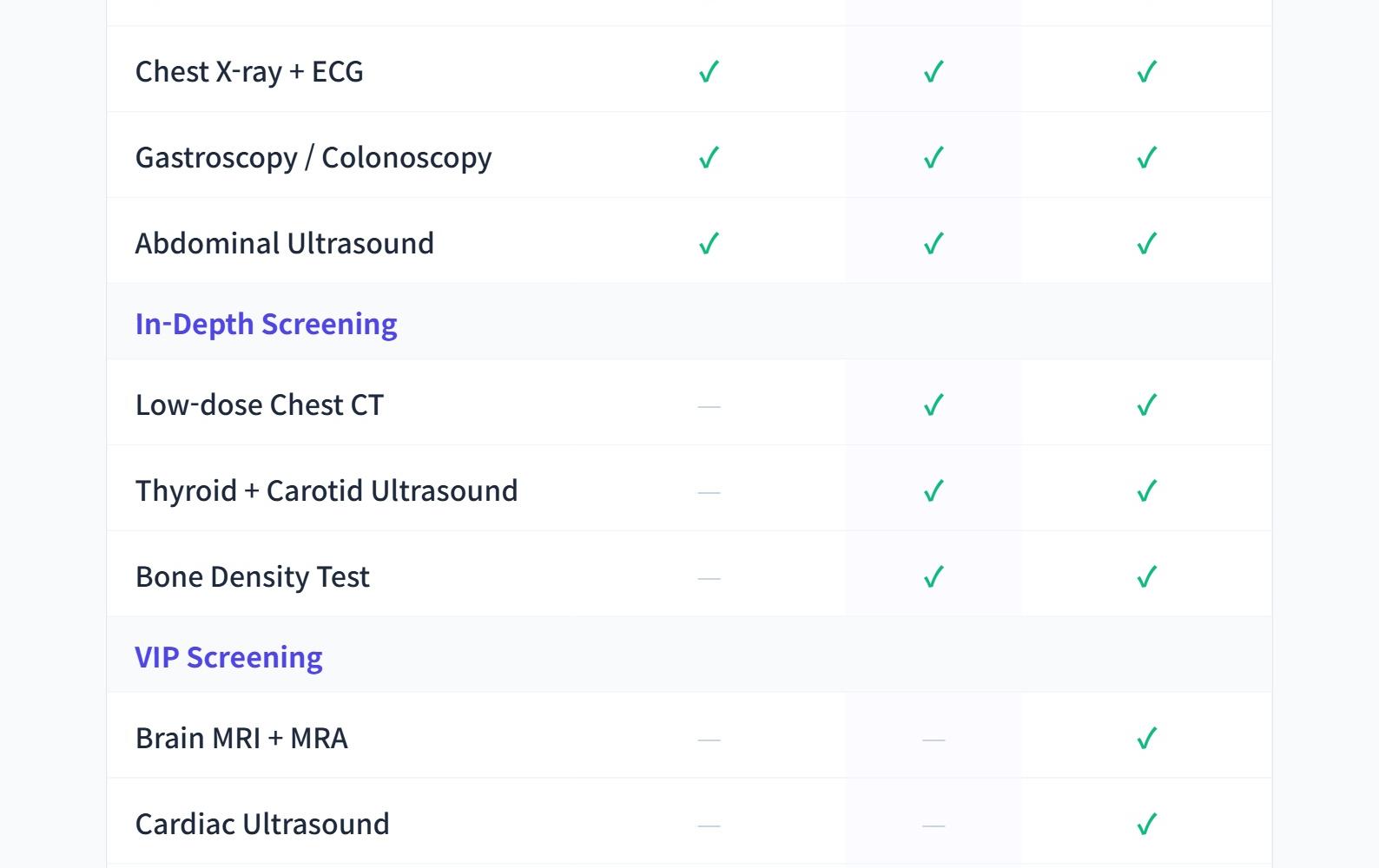Click the middle-column checkmark for Bone Density Test

pos(933,576)
